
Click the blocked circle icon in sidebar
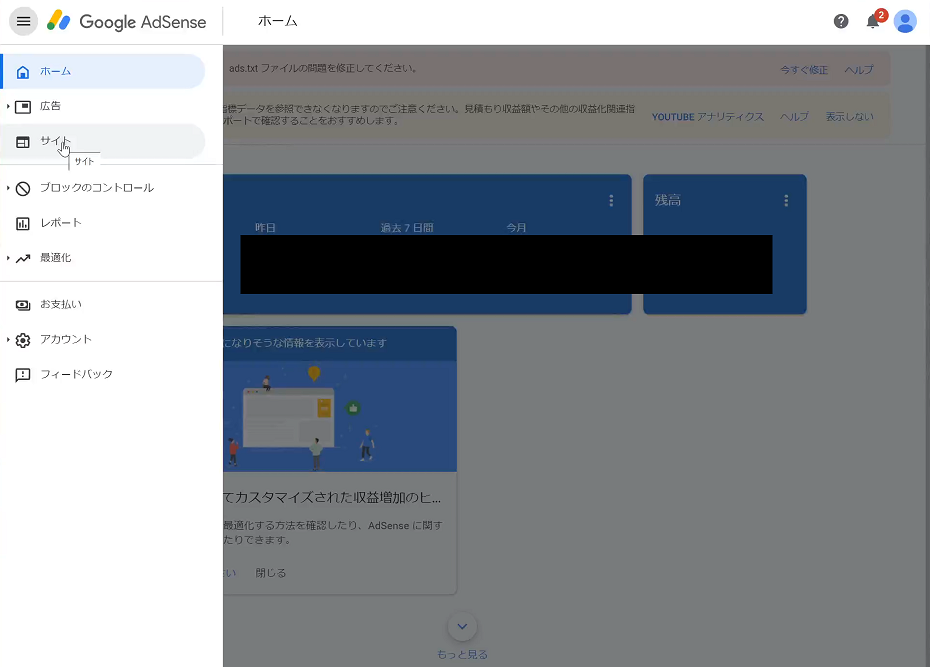(x=23, y=189)
